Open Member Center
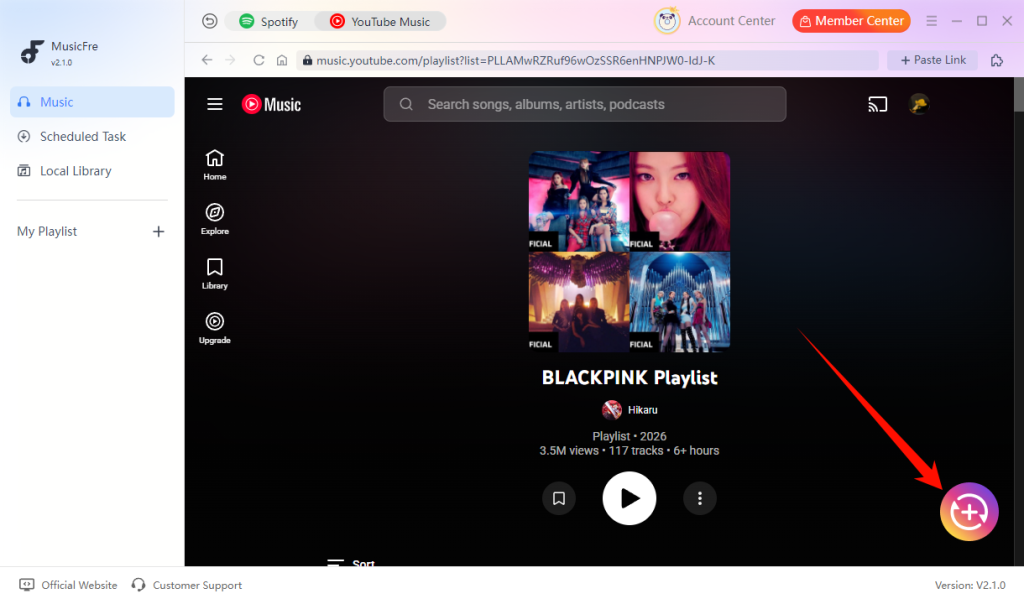 pos(851,21)
